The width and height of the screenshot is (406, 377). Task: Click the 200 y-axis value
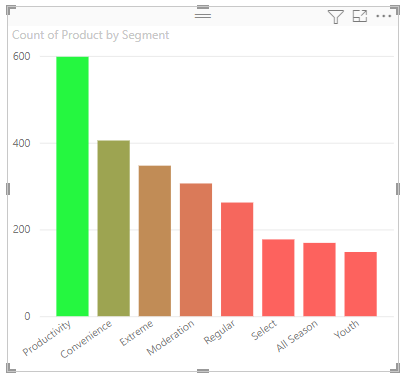coord(21,229)
